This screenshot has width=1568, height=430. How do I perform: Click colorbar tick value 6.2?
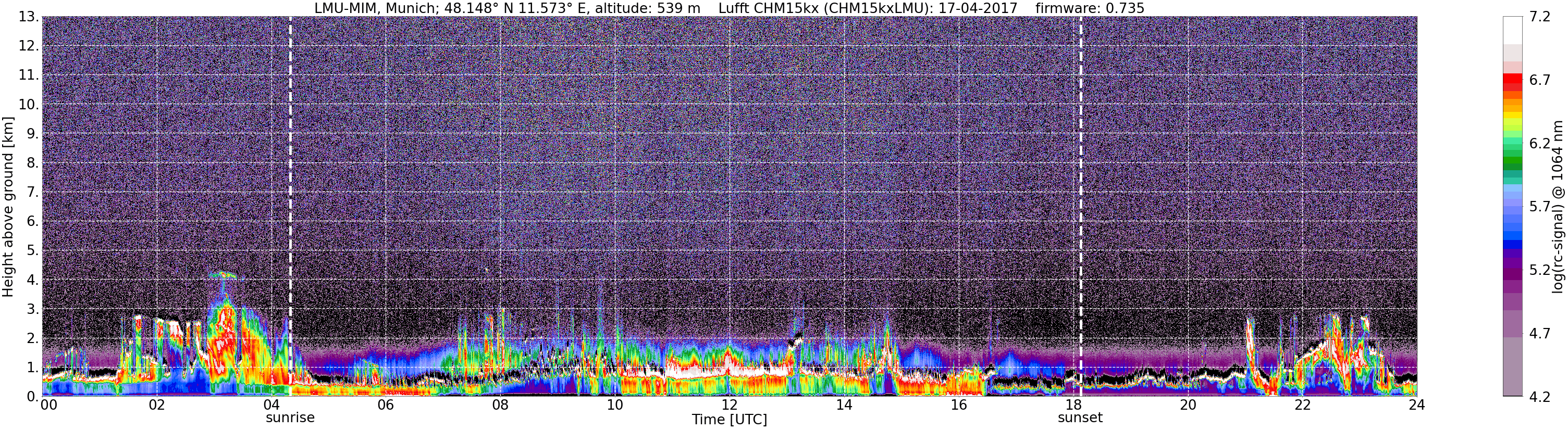point(1540,144)
